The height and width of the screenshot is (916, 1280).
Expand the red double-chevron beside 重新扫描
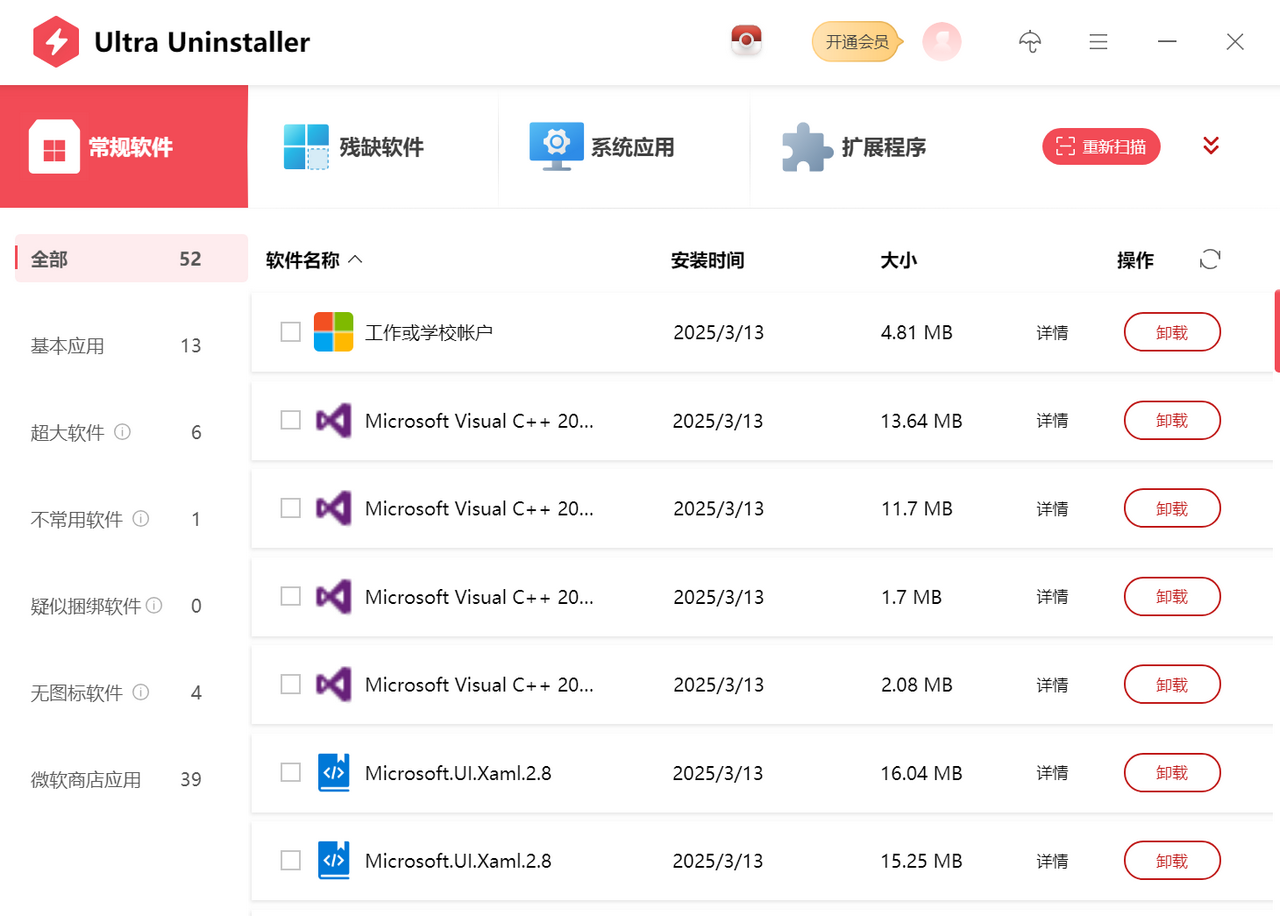pos(1210,145)
